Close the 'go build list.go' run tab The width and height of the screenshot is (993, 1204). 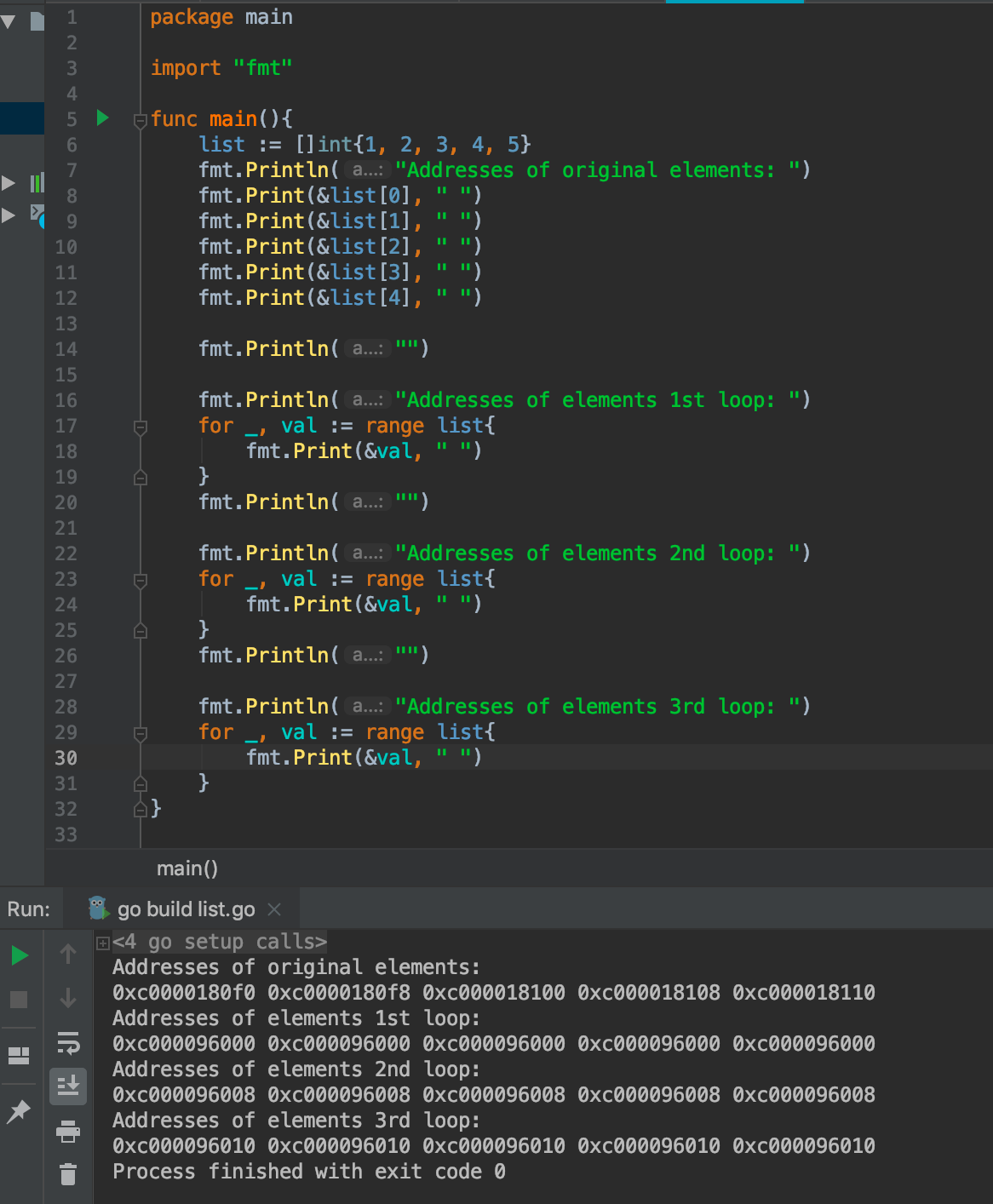273,909
